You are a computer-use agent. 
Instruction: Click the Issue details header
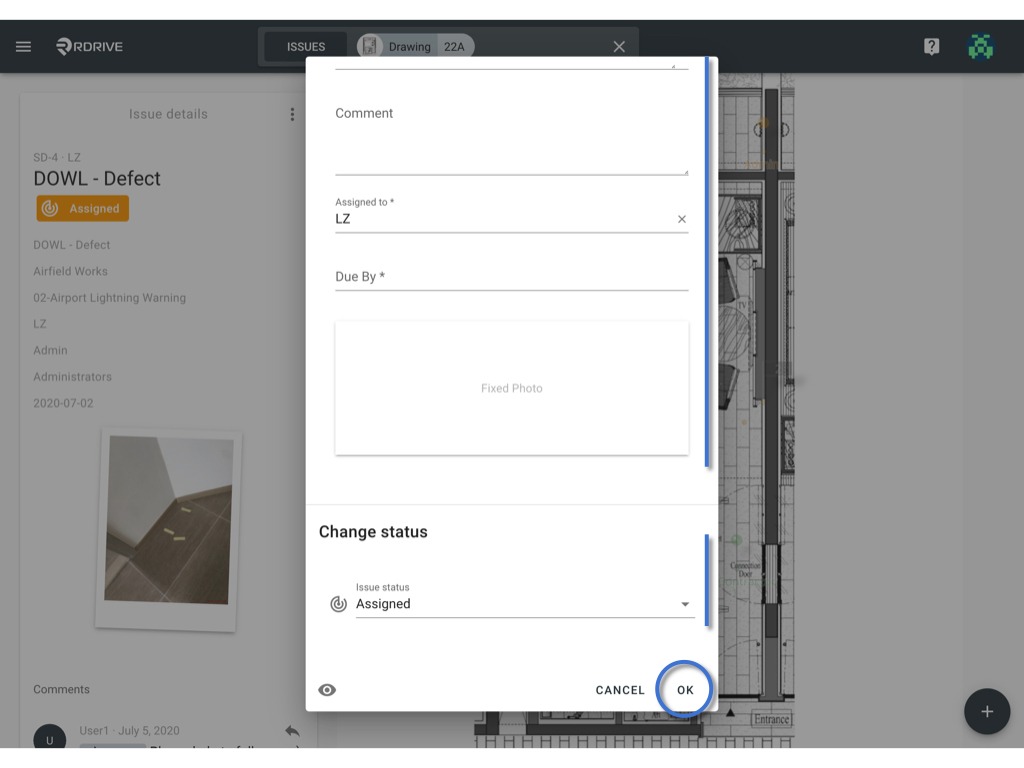(x=168, y=114)
